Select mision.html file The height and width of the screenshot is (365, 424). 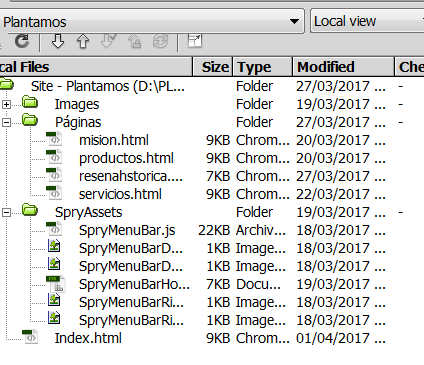[114, 140]
